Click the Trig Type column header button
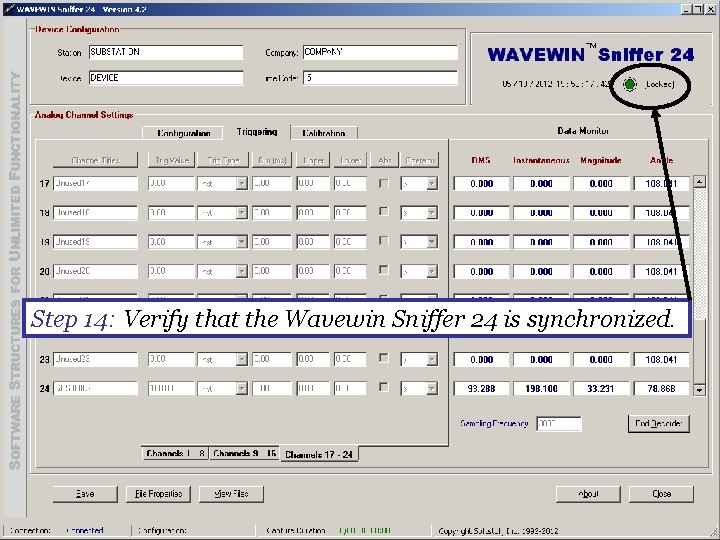This screenshot has width=720, height=540. tap(223, 160)
